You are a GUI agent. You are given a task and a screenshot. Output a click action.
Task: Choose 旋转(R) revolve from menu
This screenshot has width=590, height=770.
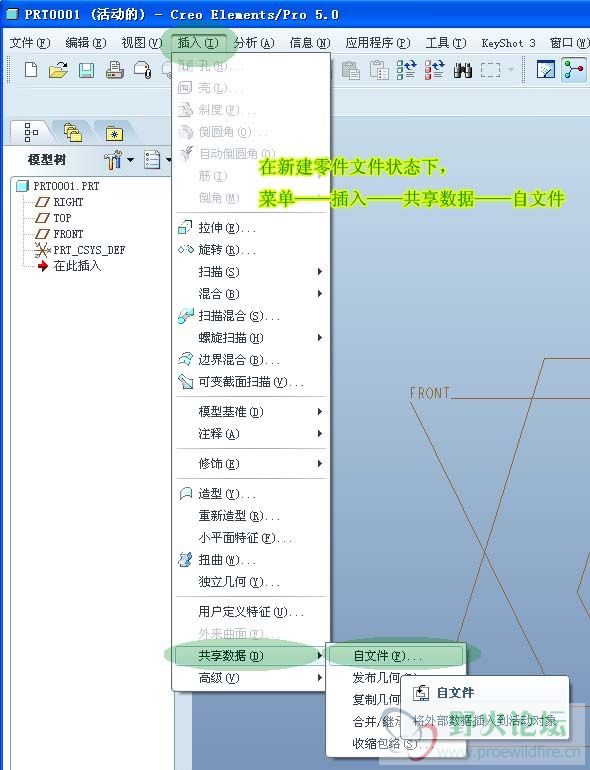251,250
